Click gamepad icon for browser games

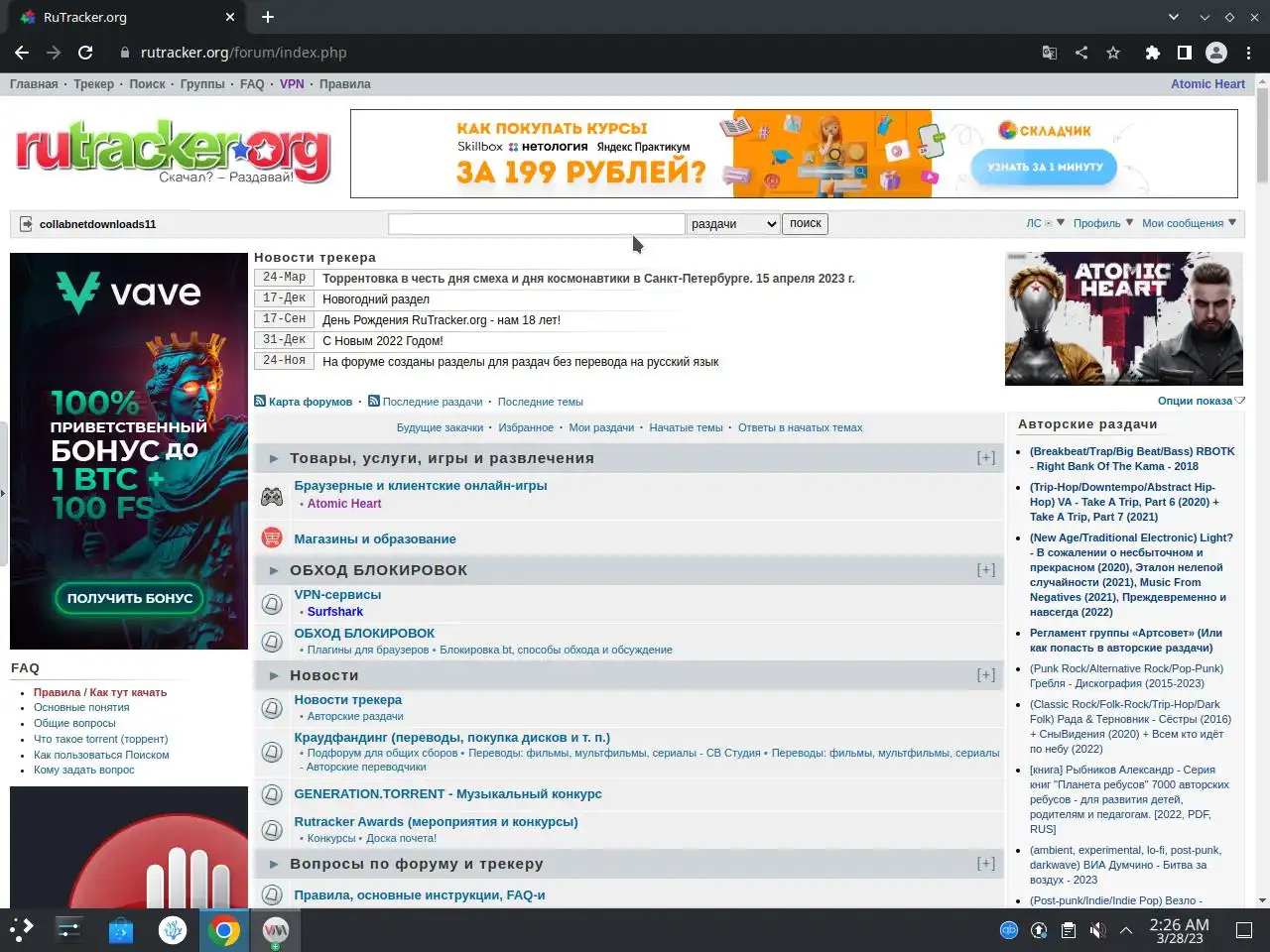click(272, 496)
